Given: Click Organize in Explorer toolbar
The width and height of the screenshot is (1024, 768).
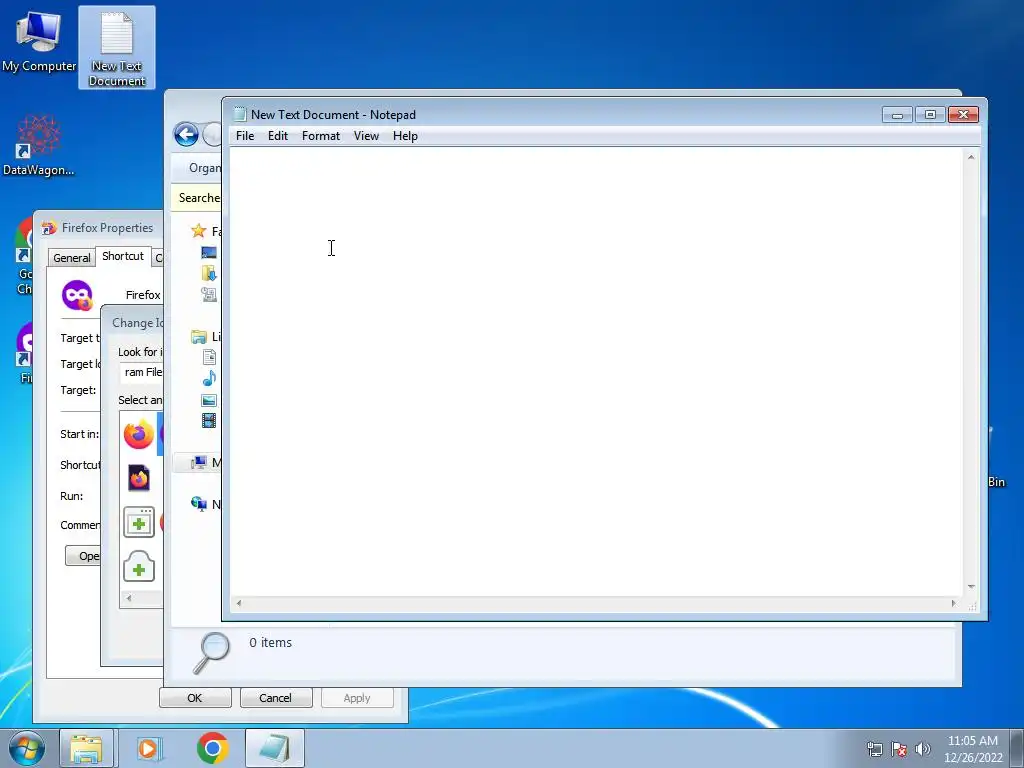Looking at the screenshot, I should [x=204, y=168].
